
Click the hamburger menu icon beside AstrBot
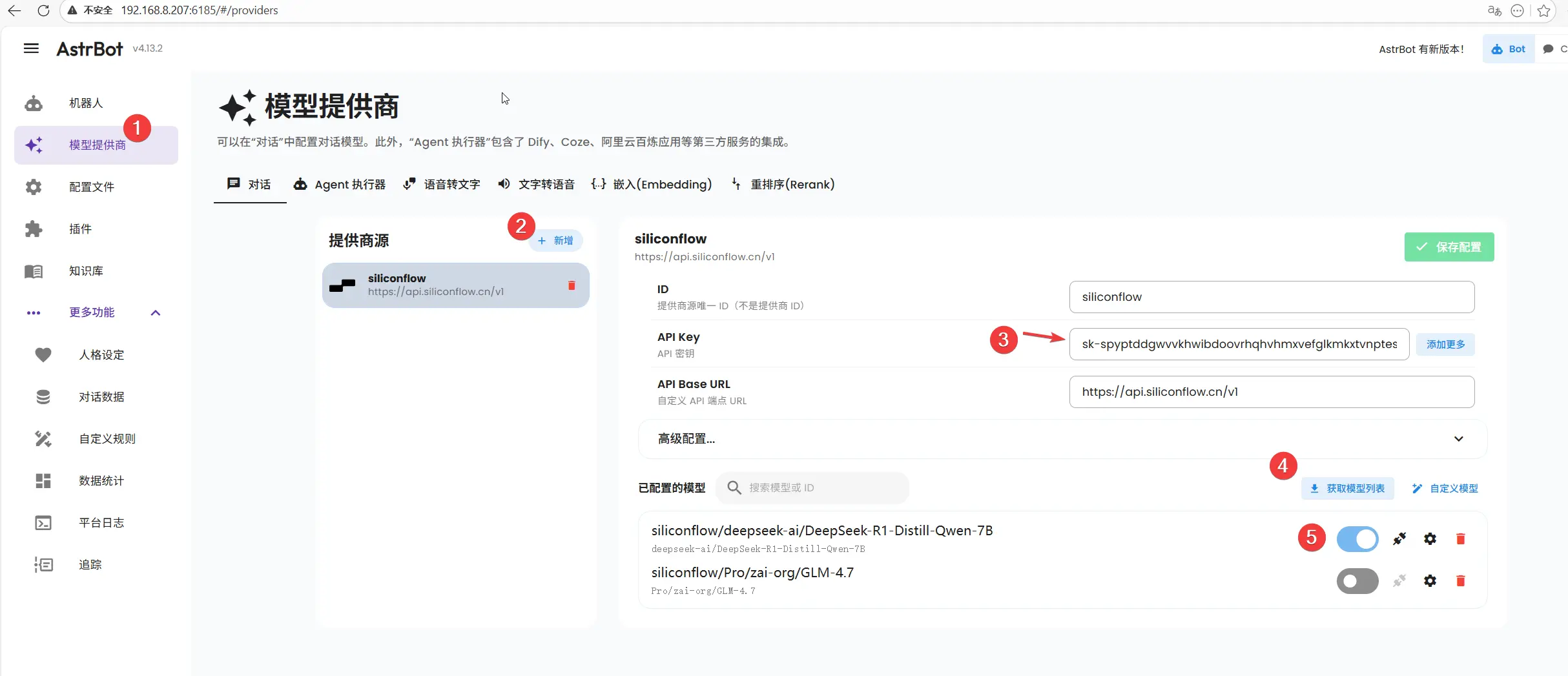[31, 48]
